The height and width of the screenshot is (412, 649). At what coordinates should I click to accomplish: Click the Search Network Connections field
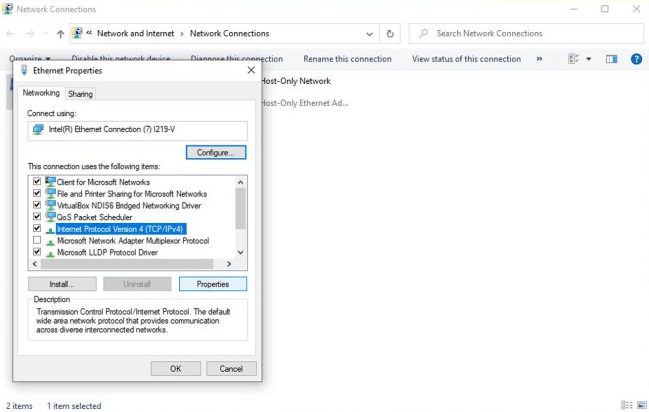[x=526, y=34]
